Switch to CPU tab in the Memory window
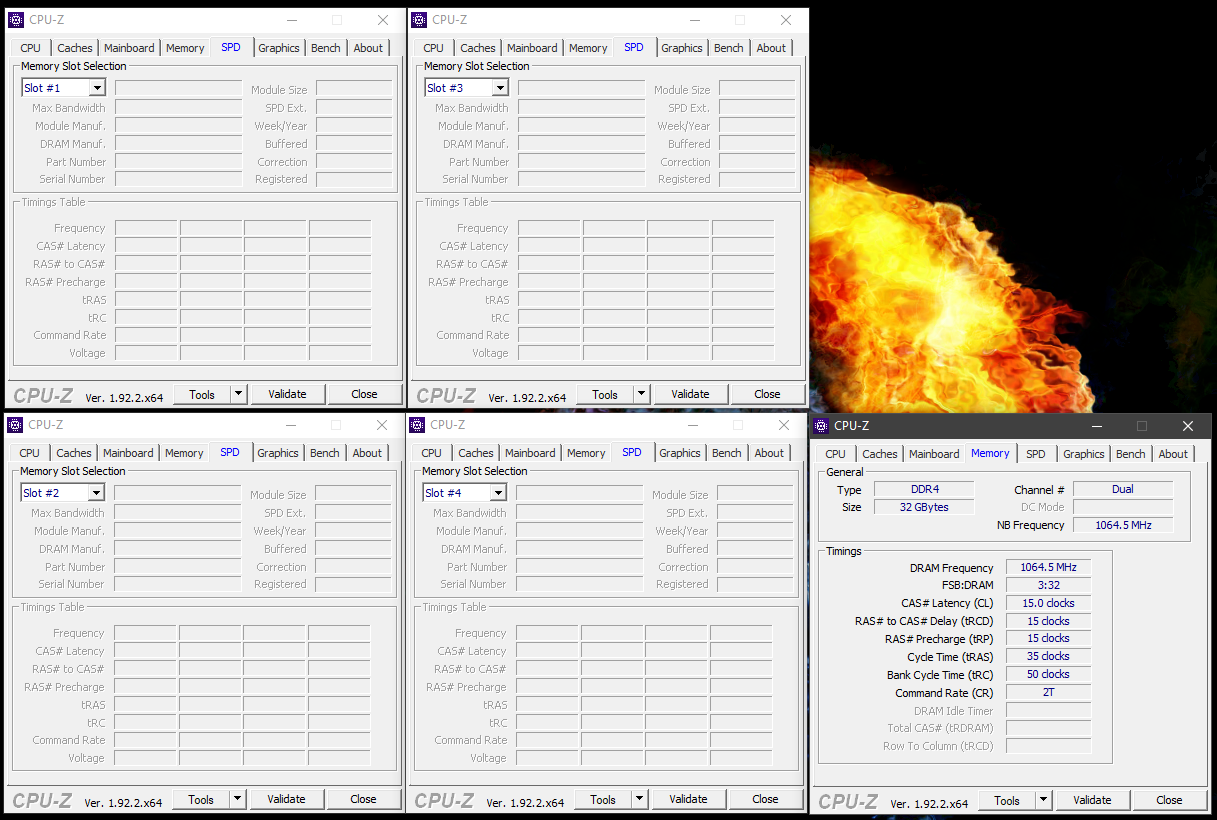This screenshot has width=1217, height=820. (835, 454)
